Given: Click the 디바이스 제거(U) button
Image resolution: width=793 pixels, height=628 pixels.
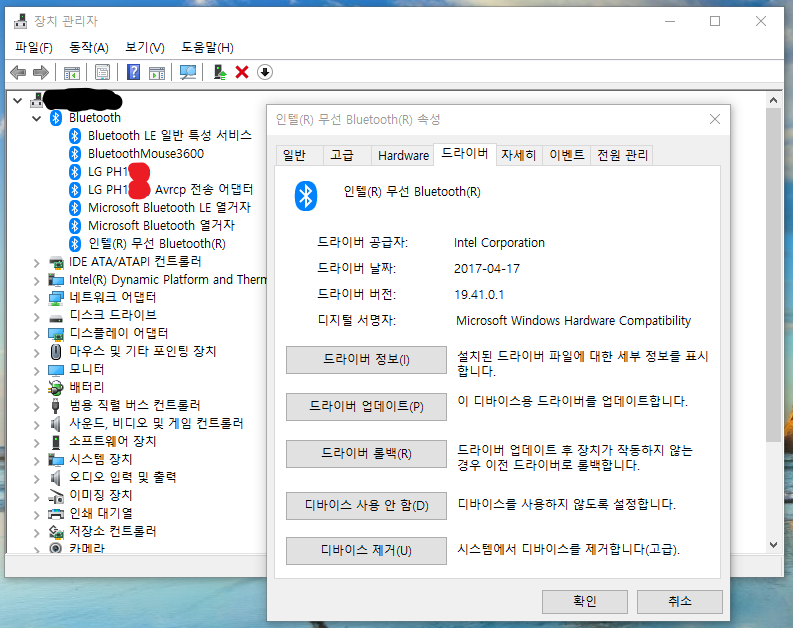Looking at the screenshot, I should pos(366,551).
